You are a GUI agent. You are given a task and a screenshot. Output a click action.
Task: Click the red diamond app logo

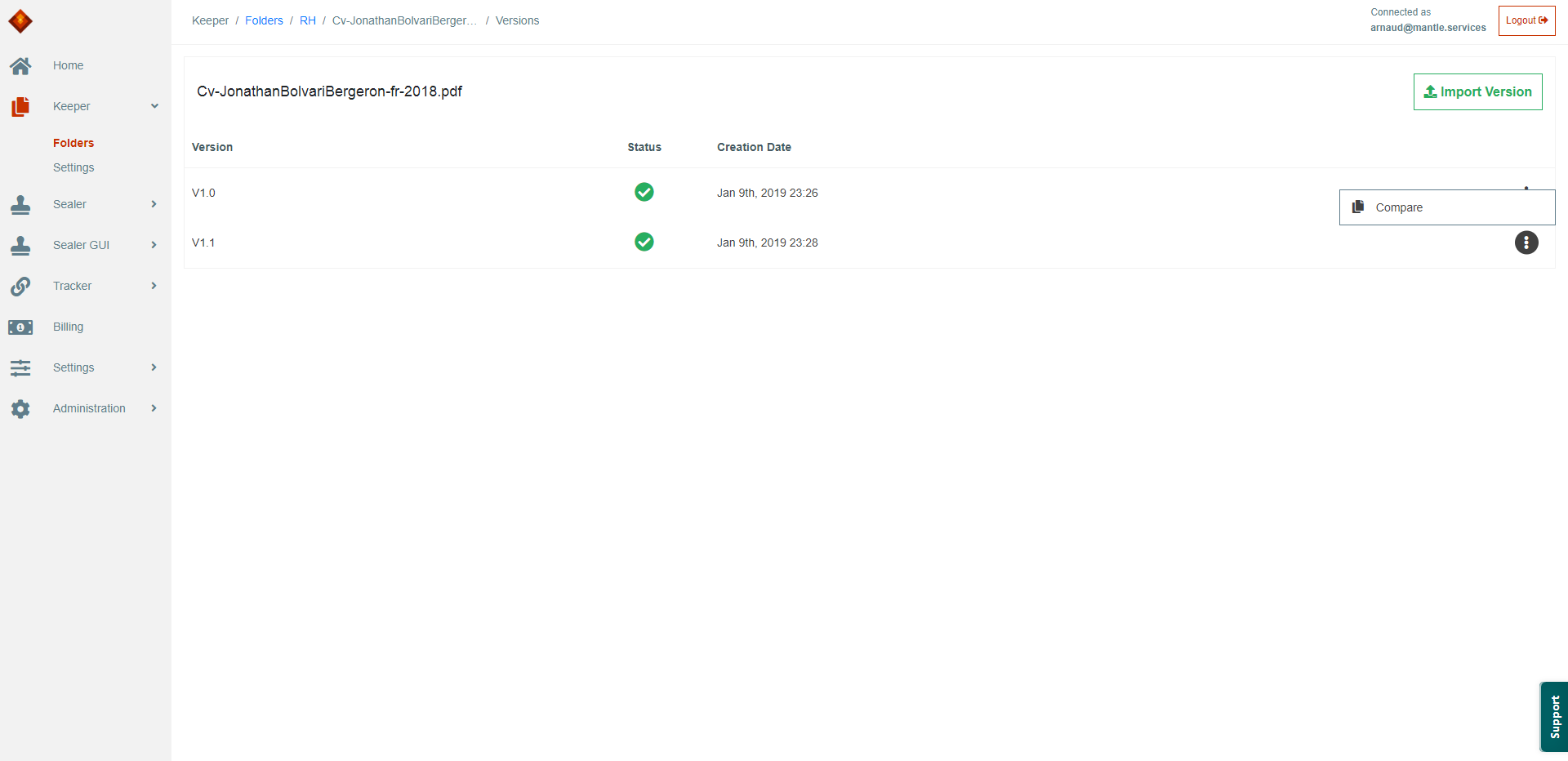(20, 21)
